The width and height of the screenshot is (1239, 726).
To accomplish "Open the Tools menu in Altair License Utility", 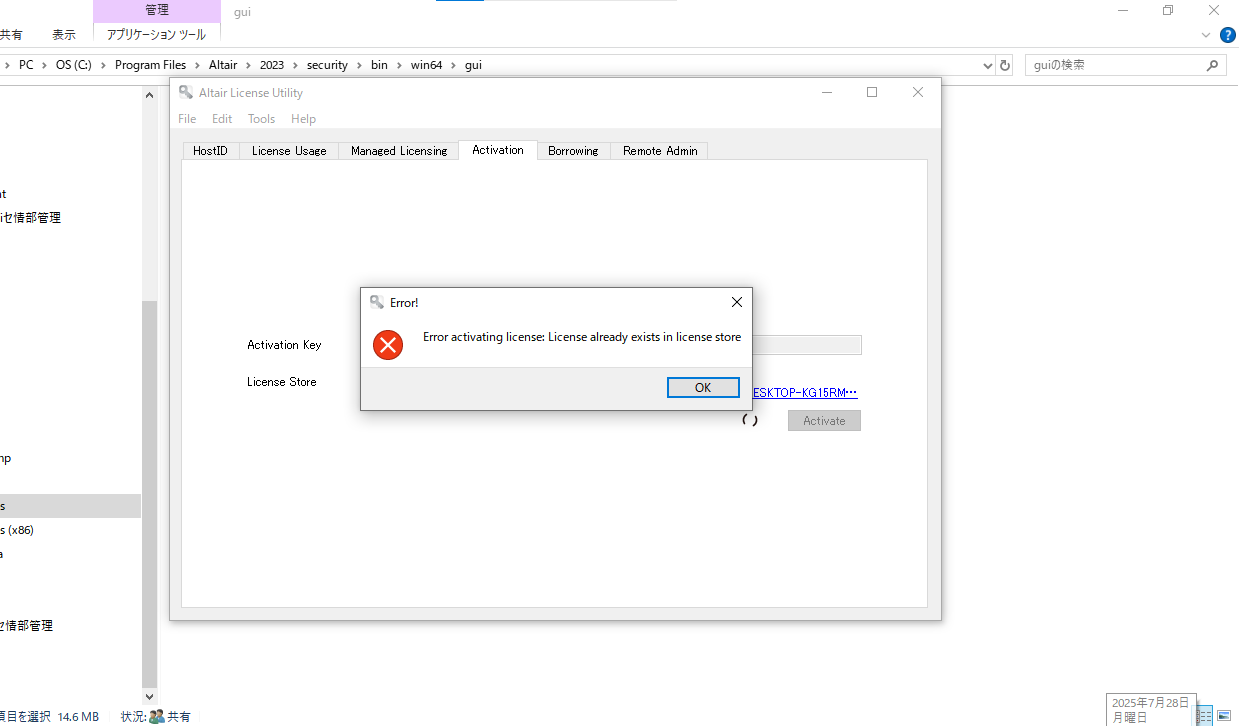I will [x=261, y=118].
